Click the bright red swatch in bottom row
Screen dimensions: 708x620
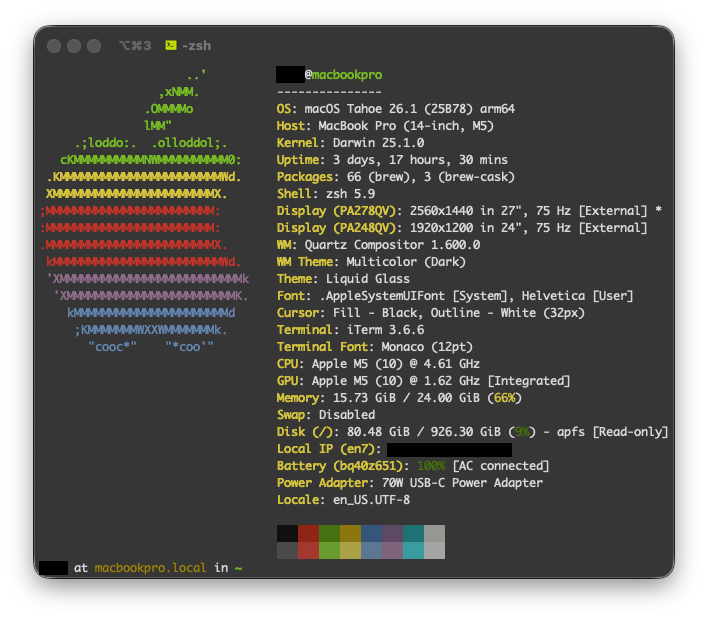[x=308, y=550]
